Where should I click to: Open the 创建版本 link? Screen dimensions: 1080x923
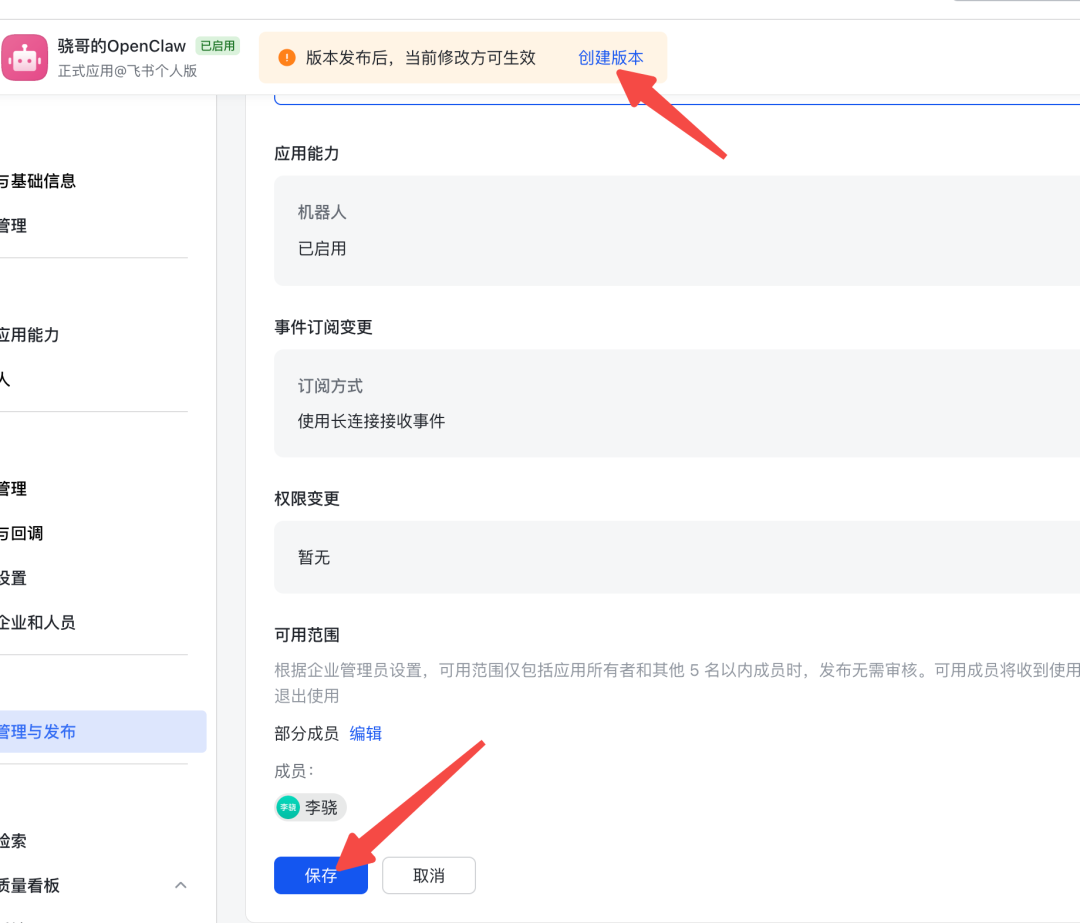611,58
